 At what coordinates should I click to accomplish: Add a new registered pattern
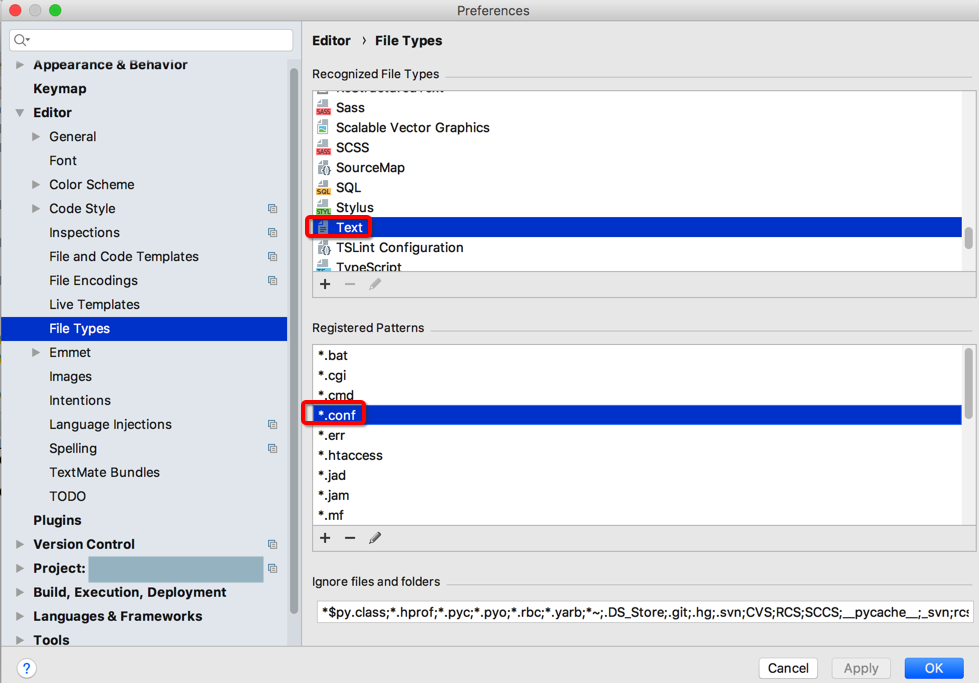pos(325,538)
